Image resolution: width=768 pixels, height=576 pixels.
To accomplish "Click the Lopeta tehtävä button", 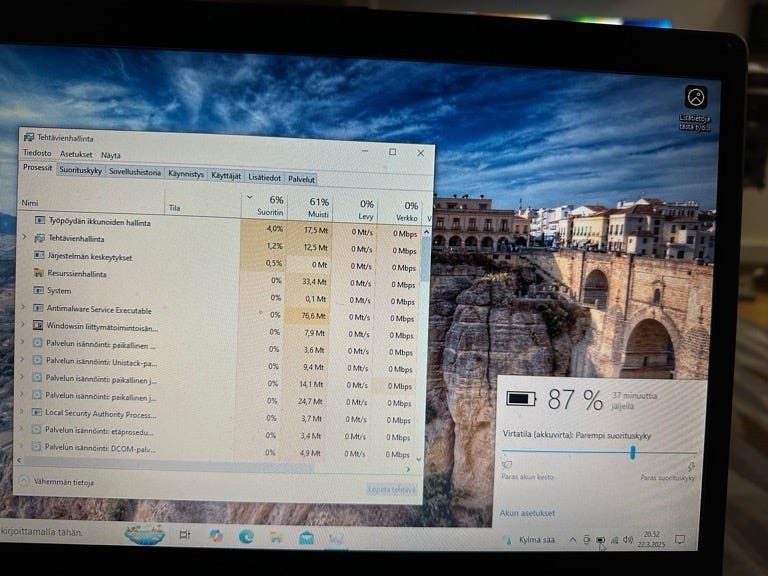I will [392, 489].
